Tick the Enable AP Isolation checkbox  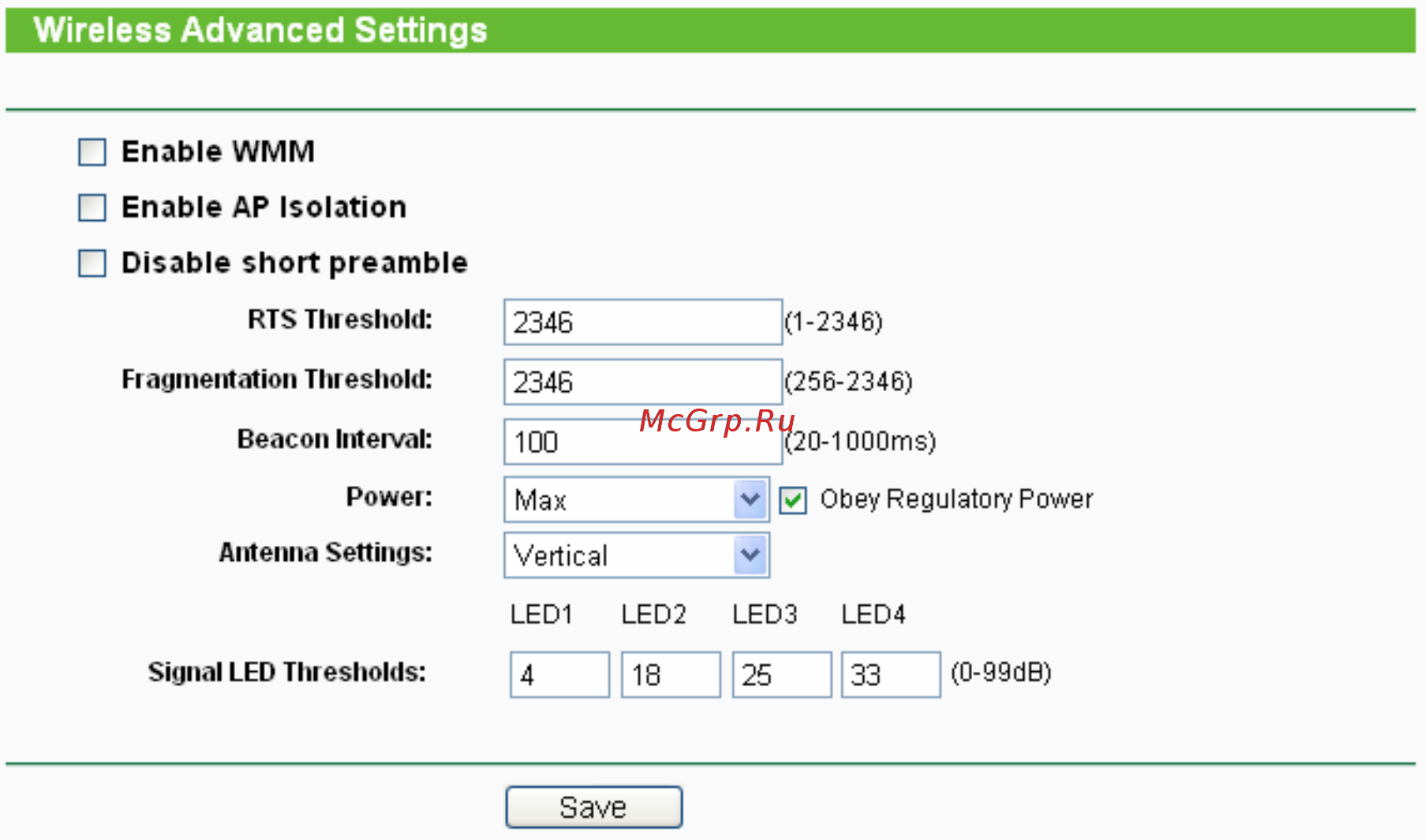[x=92, y=207]
